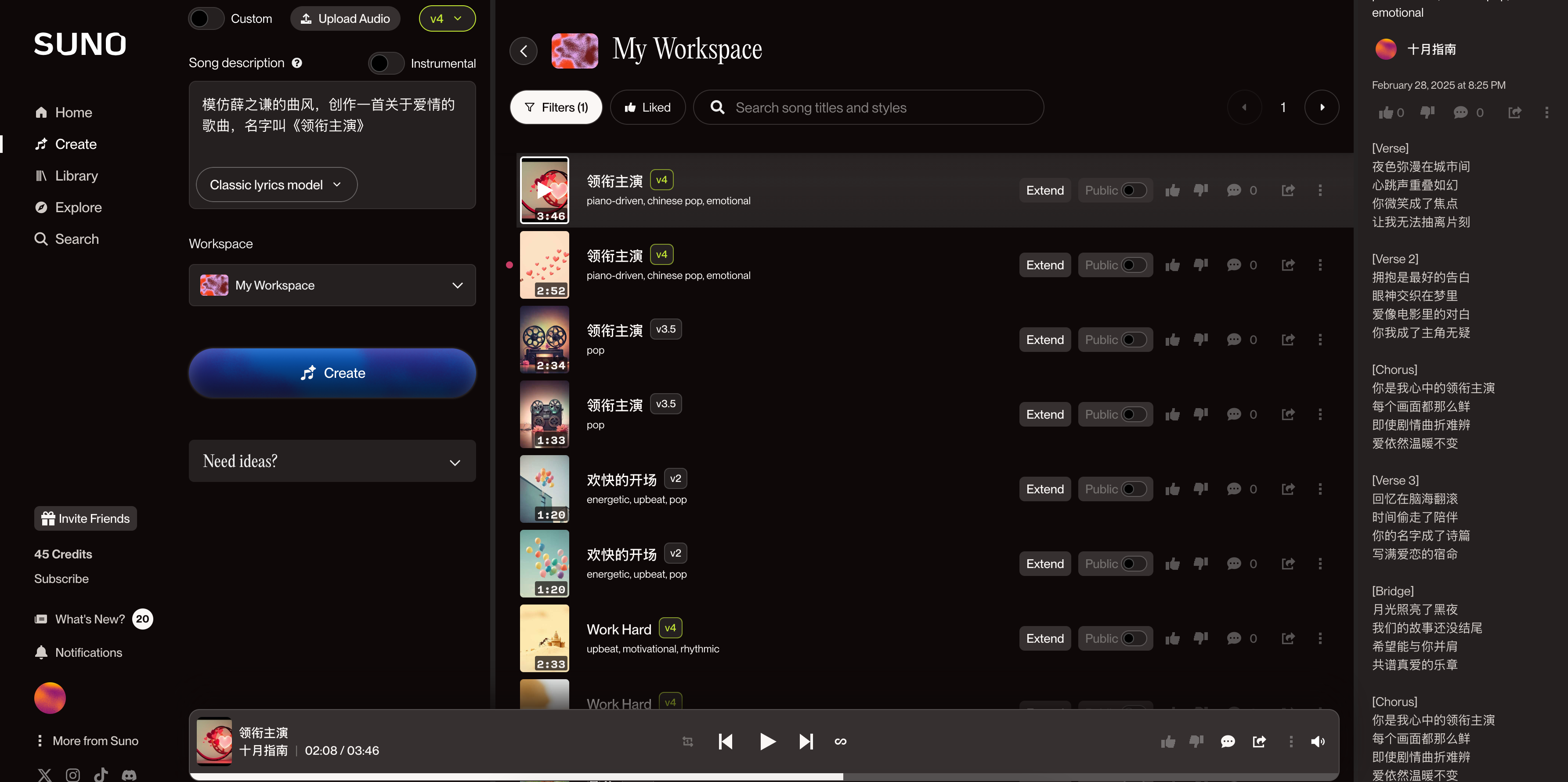This screenshot has height=782, width=1568.
Task: Open Explore from the sidebar
Action: [x=78, y=207]
